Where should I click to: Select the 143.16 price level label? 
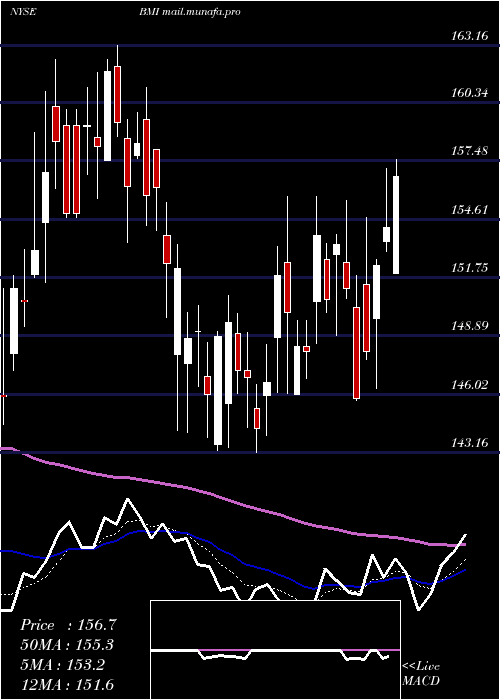click(470, 443)
